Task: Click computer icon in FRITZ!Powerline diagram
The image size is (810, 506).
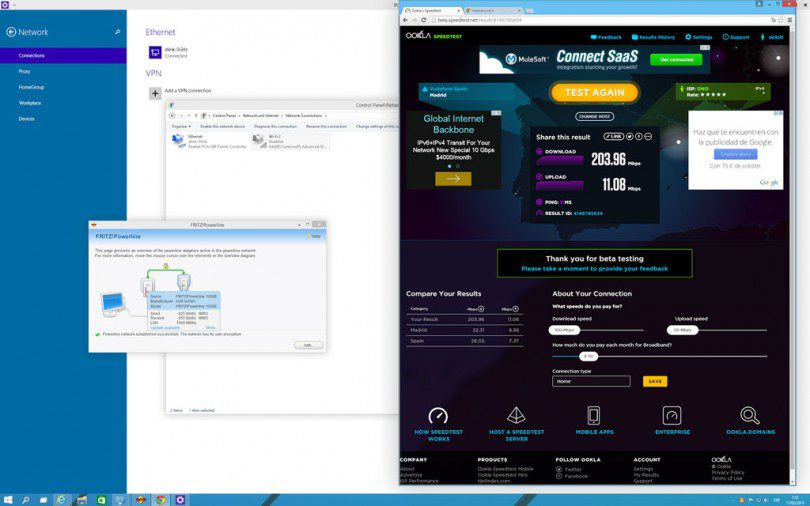Action: tap(113, 304)
